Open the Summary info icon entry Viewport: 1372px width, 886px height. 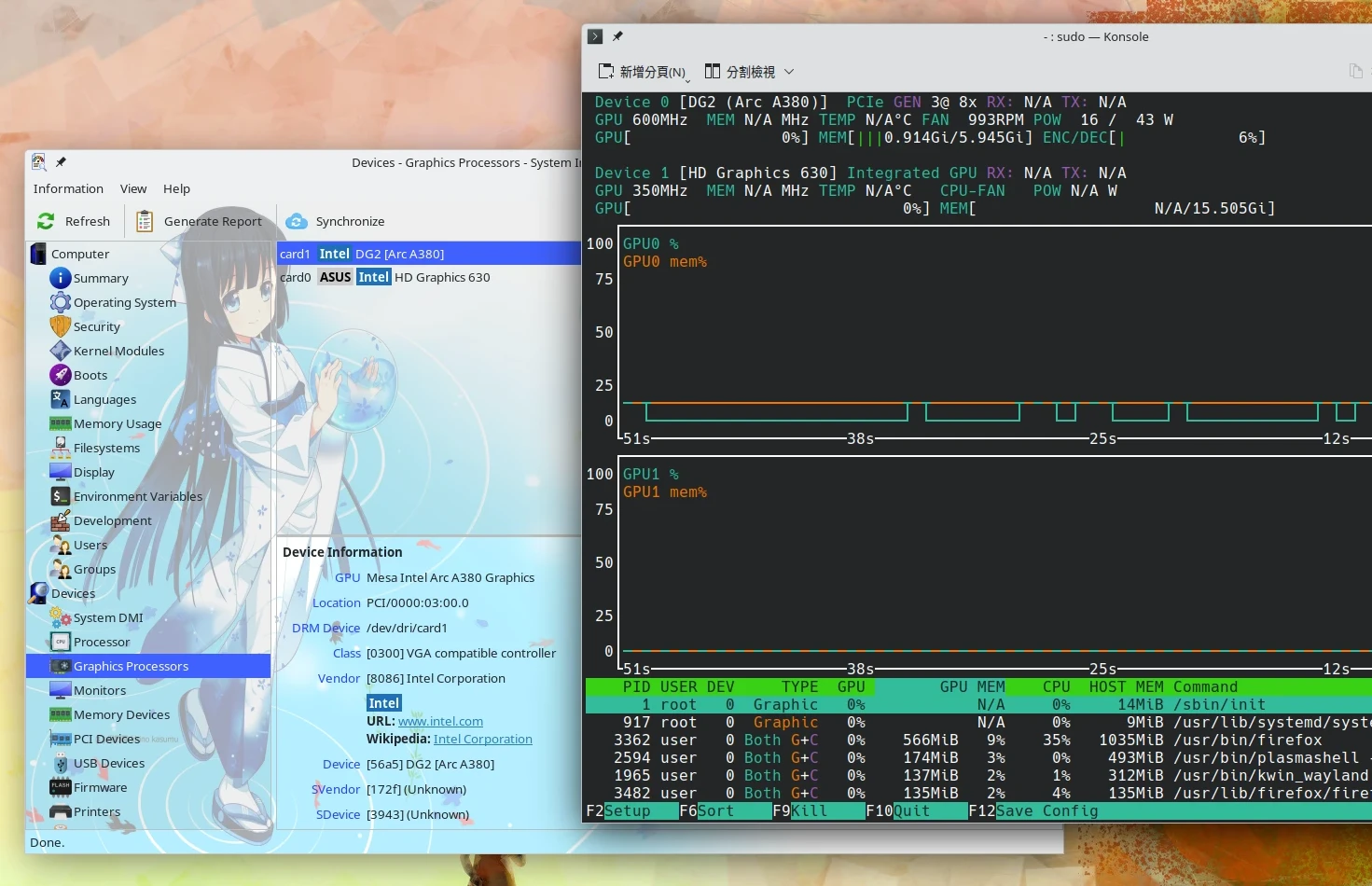[x=61, y=278]
